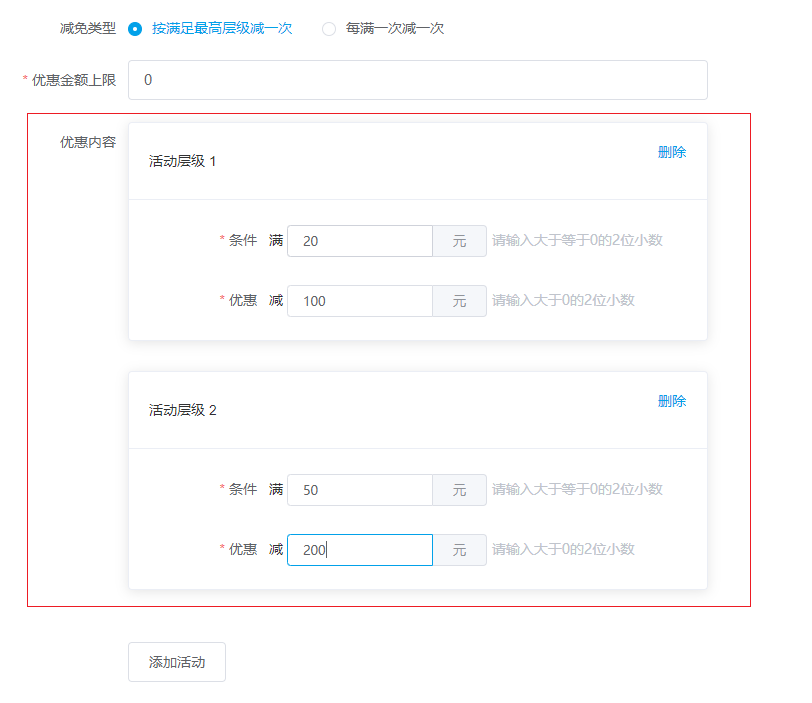Click the 条件 label in 活动层级 1
This screenshot has width=812, height=703.
pos(242,240)
